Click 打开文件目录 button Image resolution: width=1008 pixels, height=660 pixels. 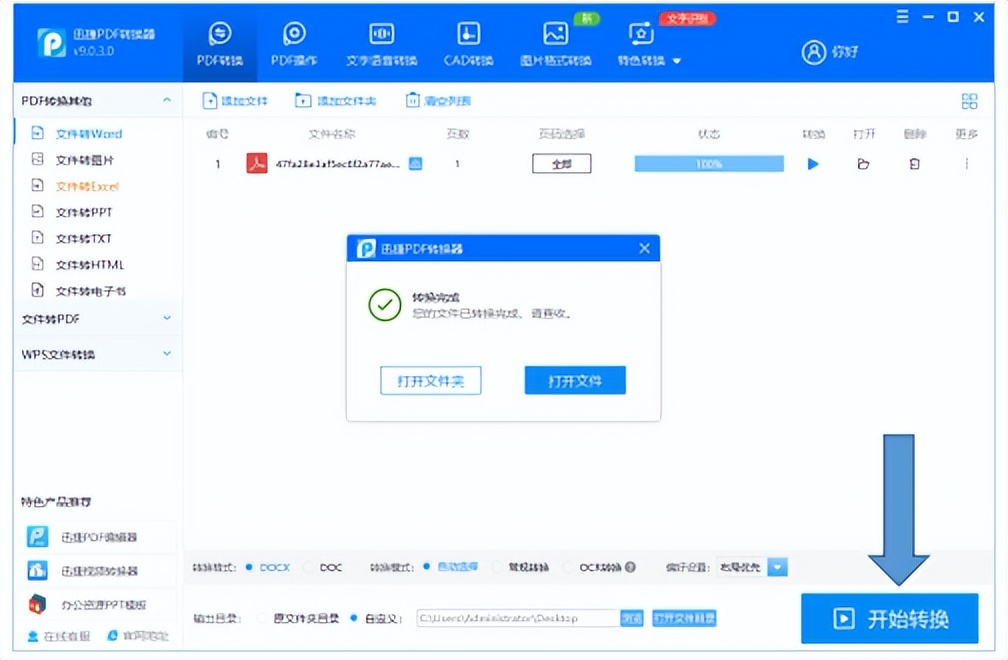(684, 618)
